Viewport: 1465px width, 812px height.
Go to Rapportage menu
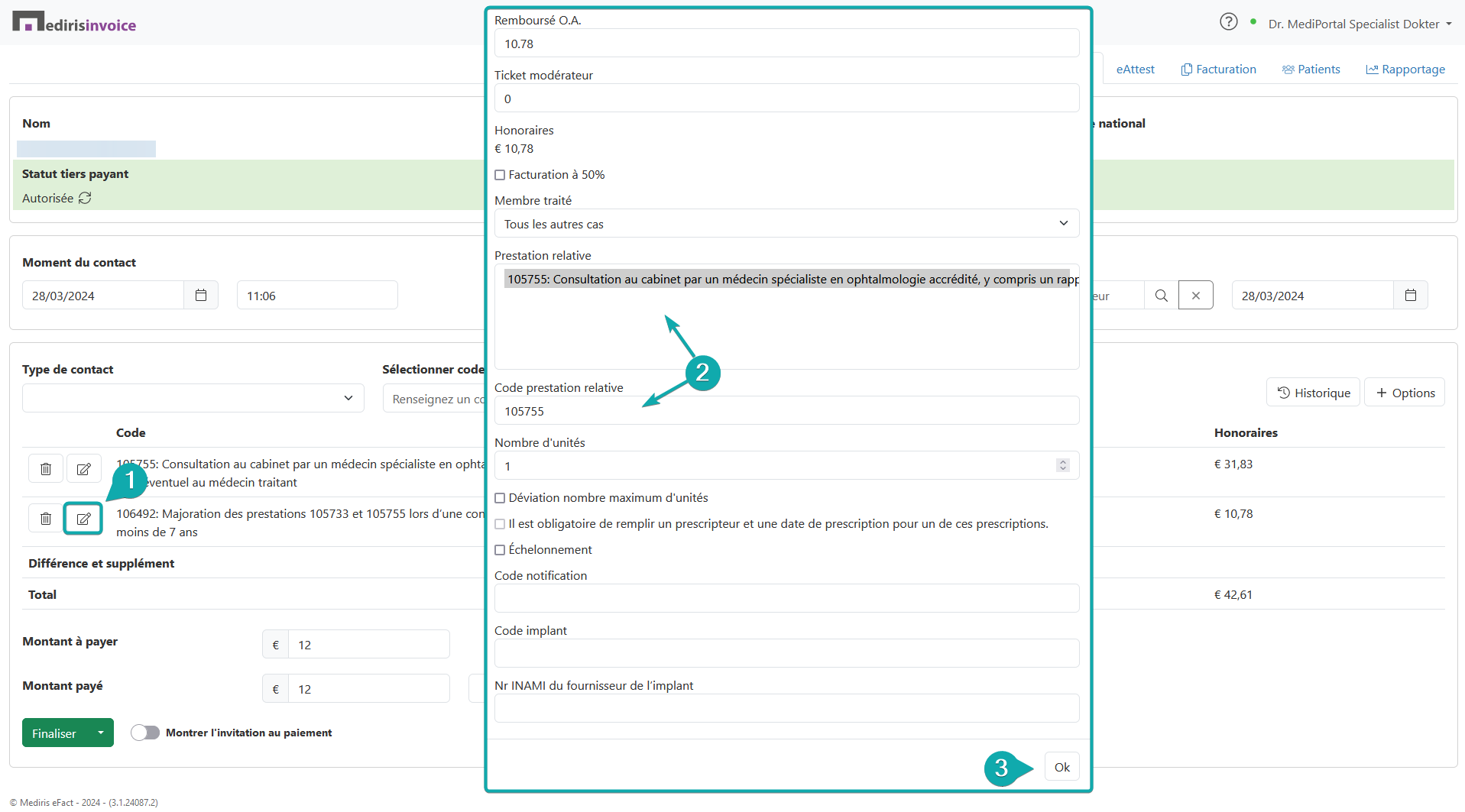[x=1405, y=69]
